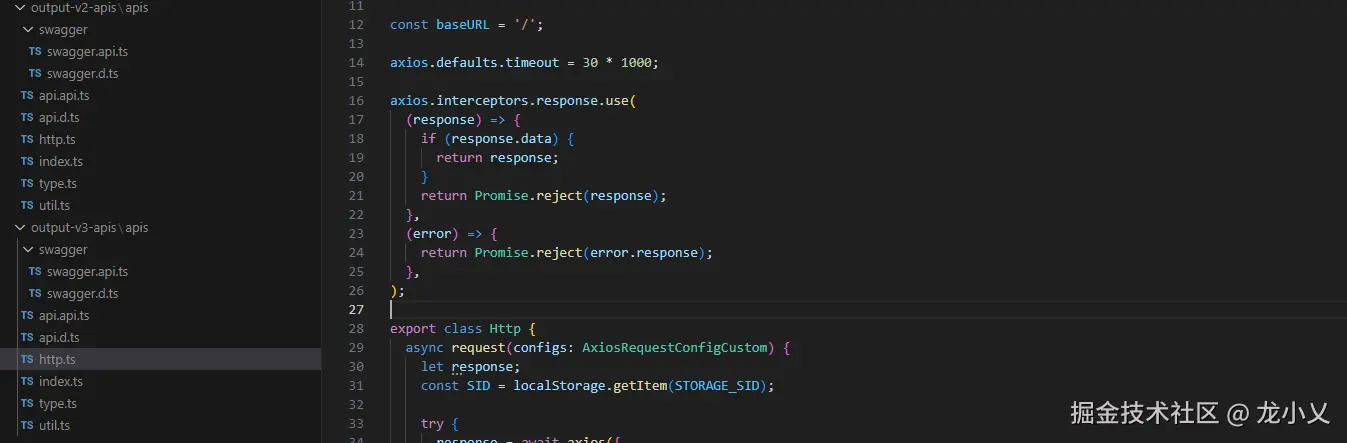1347x443 pixels.
Task: Click 'axios.interceptors.response.use(' on line 16
Action: [x=513, y=100]
